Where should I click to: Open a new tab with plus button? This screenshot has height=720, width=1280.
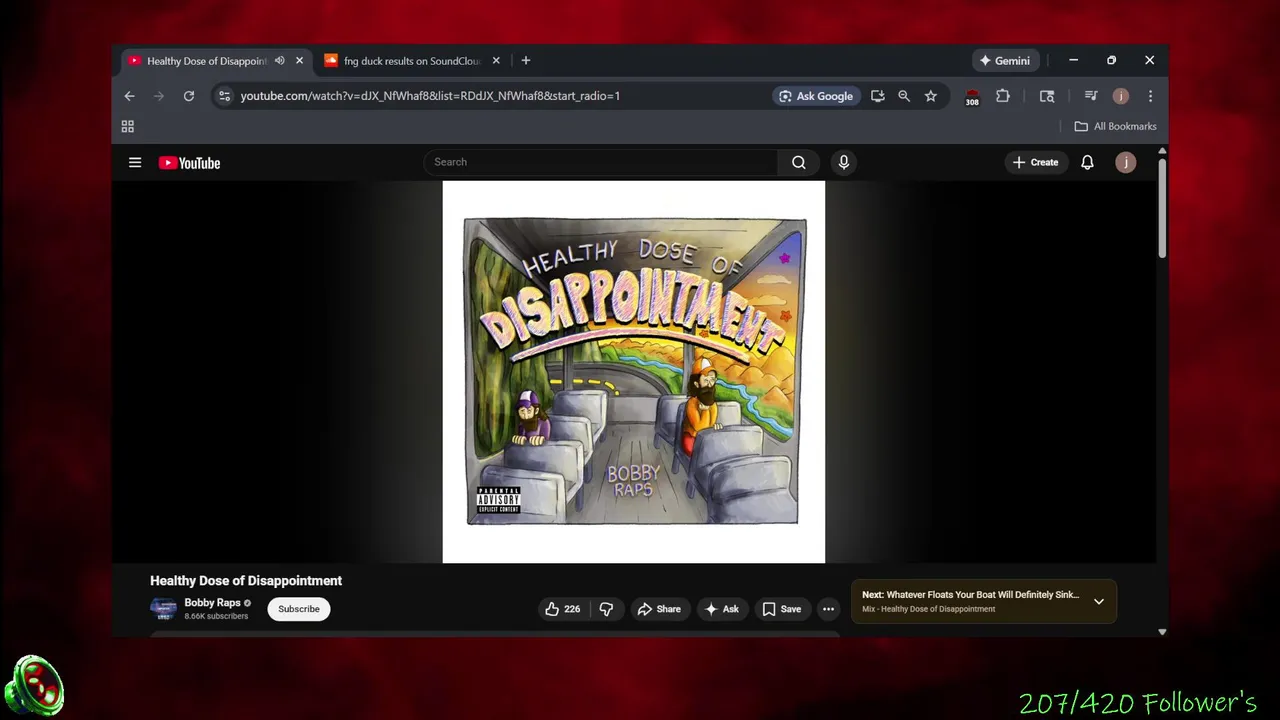click(x=525, y=61)
